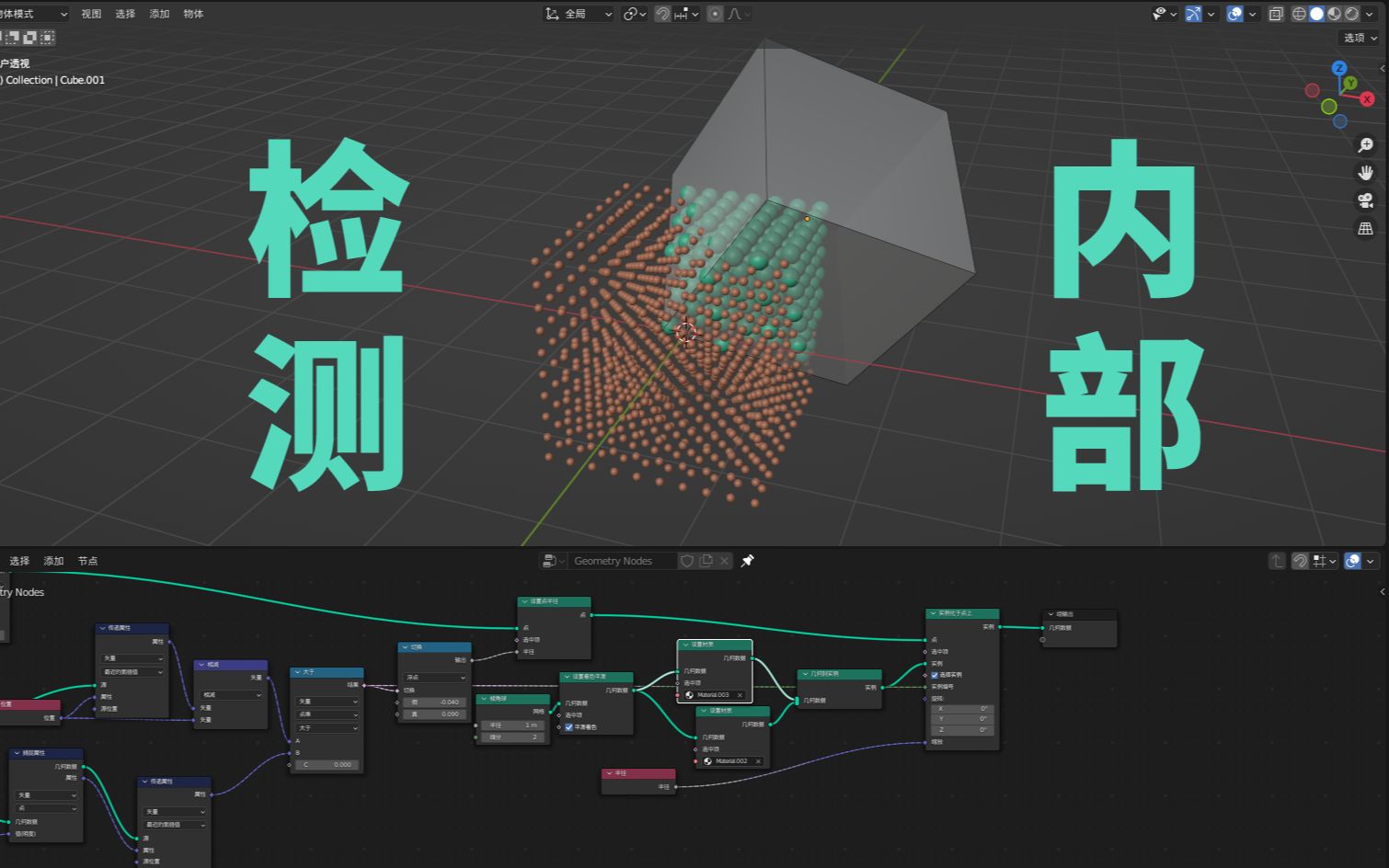Open the operation dropdown in the 缩减 node
The image size is (1389, 868).
[x=230, y=695]
